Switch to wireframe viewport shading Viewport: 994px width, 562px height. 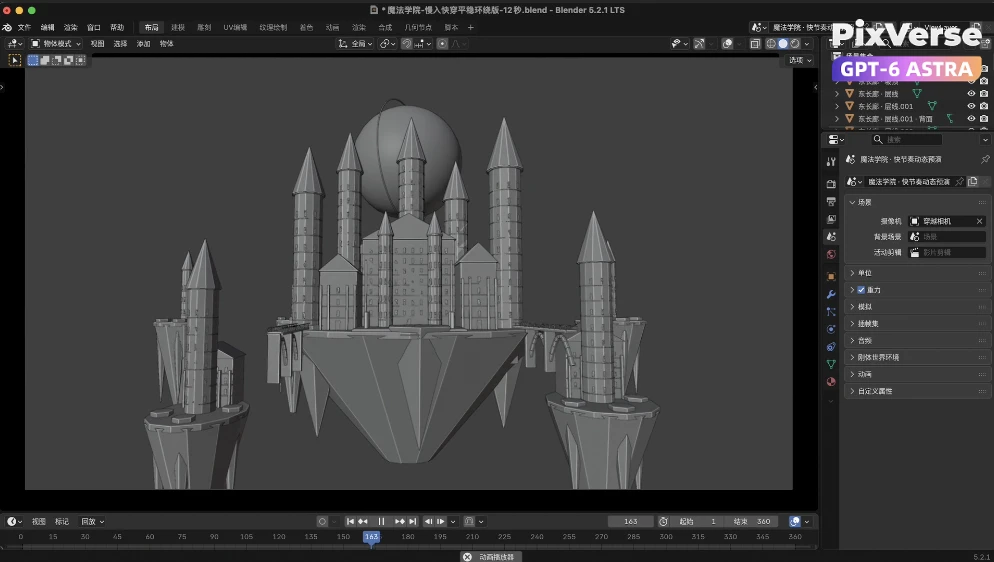point(771,44)
